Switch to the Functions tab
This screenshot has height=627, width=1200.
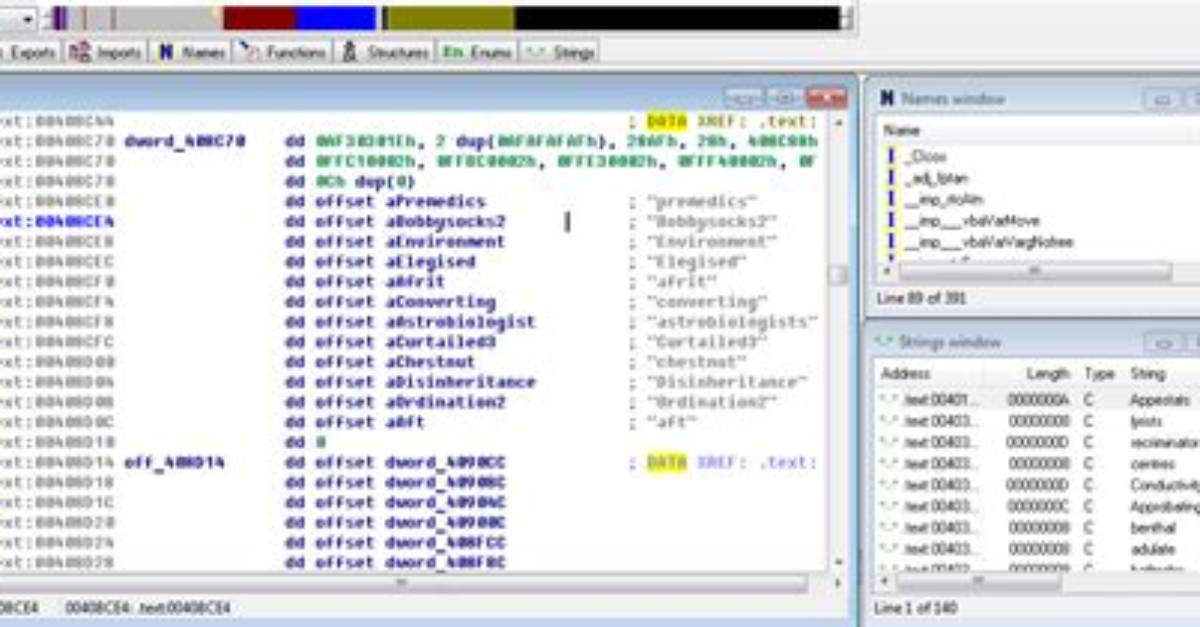[283, 52]
